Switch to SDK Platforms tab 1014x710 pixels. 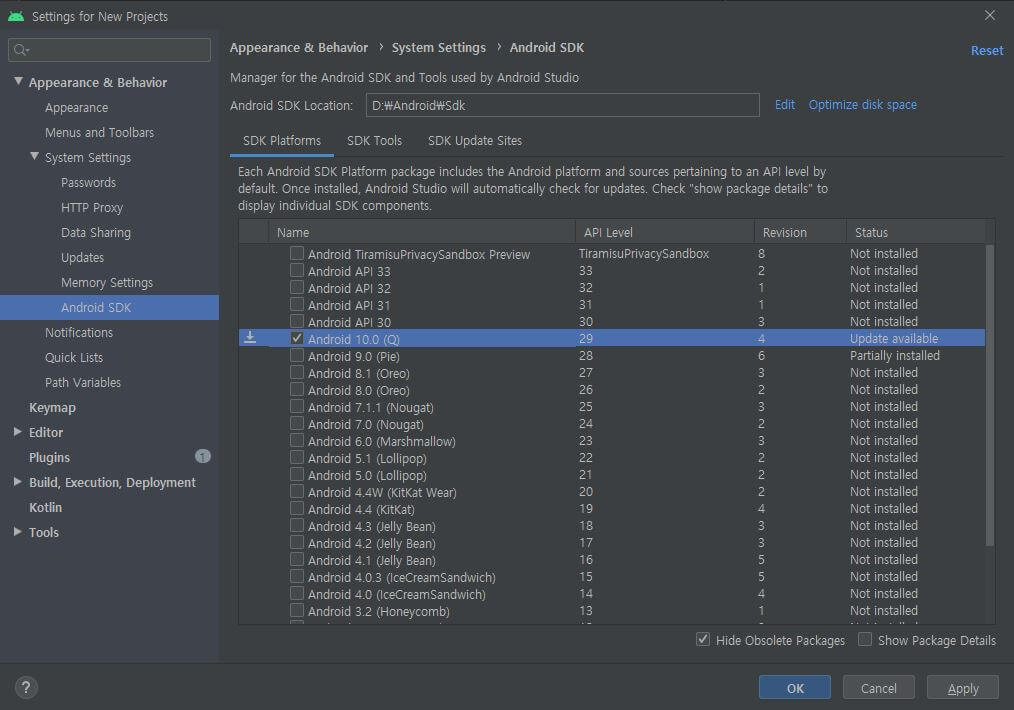[x=282, y=140]
